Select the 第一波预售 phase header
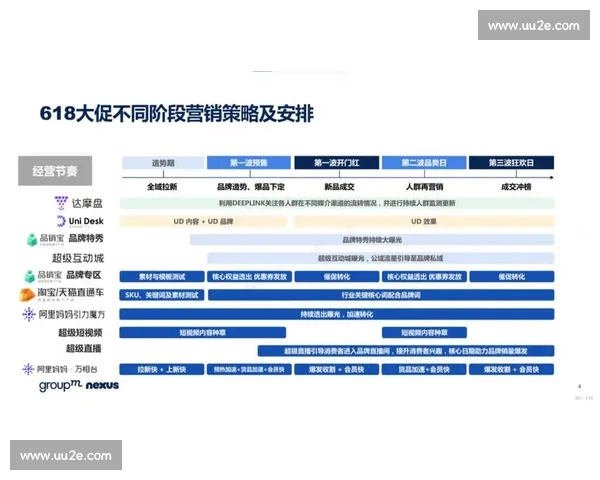 249,163
